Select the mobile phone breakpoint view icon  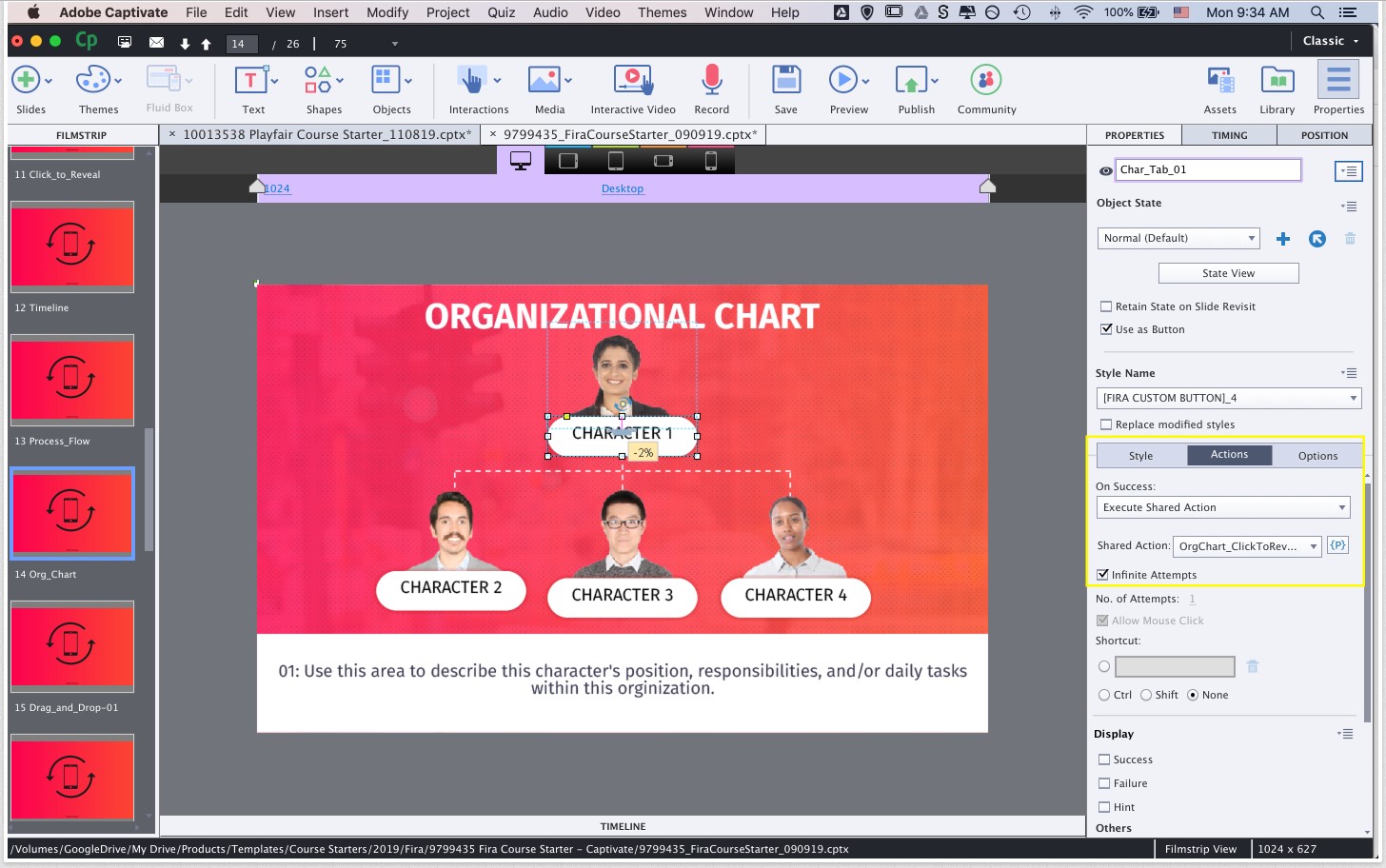point(710,161)
